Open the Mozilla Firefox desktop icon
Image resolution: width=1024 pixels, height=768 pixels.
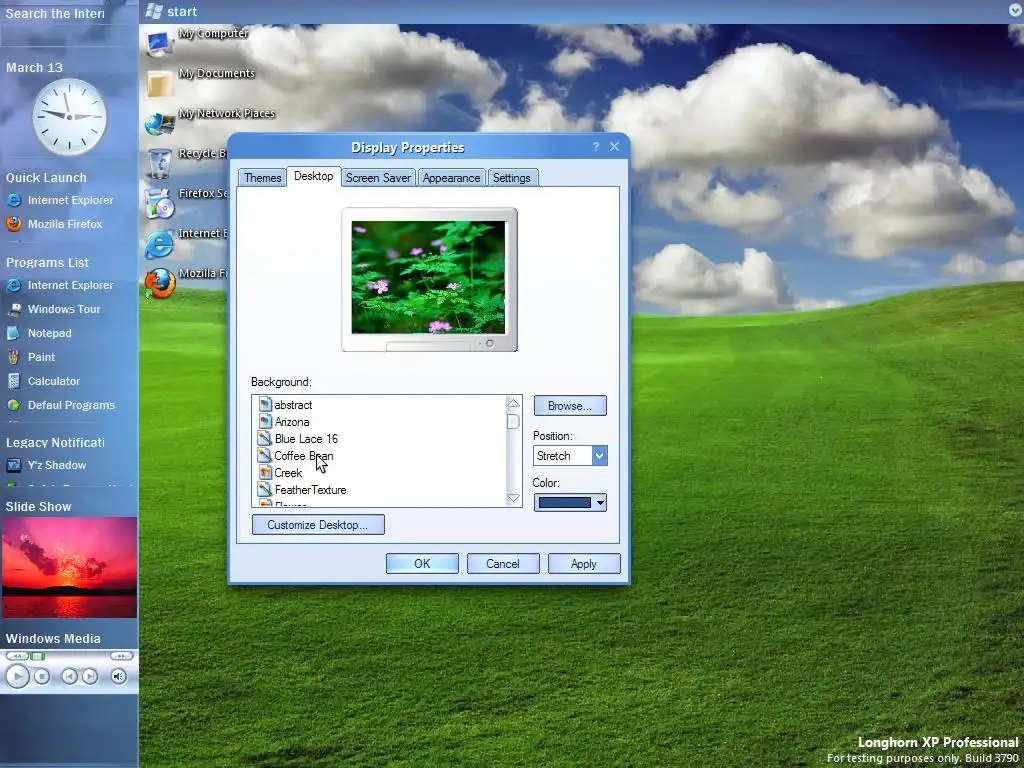click(x=159, y=283)
